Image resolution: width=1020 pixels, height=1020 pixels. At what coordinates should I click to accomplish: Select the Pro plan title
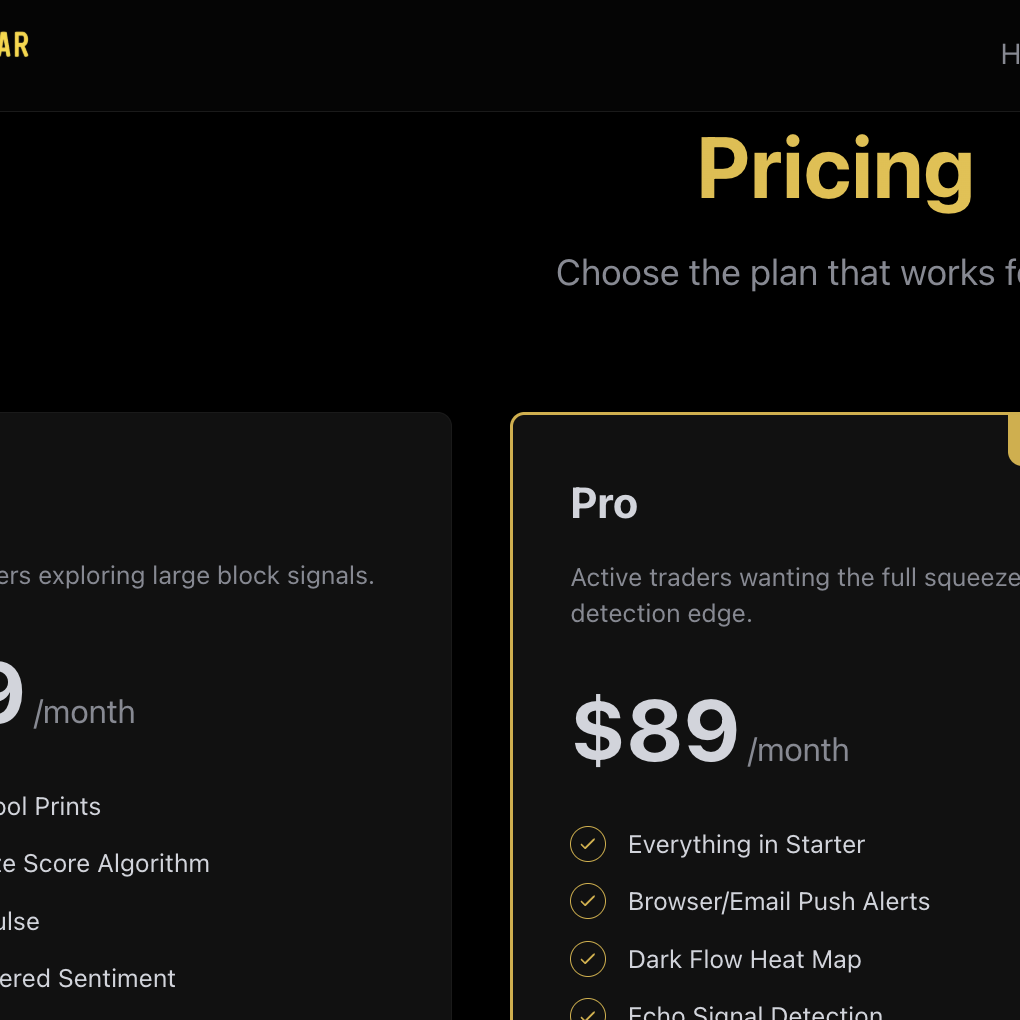click(x=604, y=504)
